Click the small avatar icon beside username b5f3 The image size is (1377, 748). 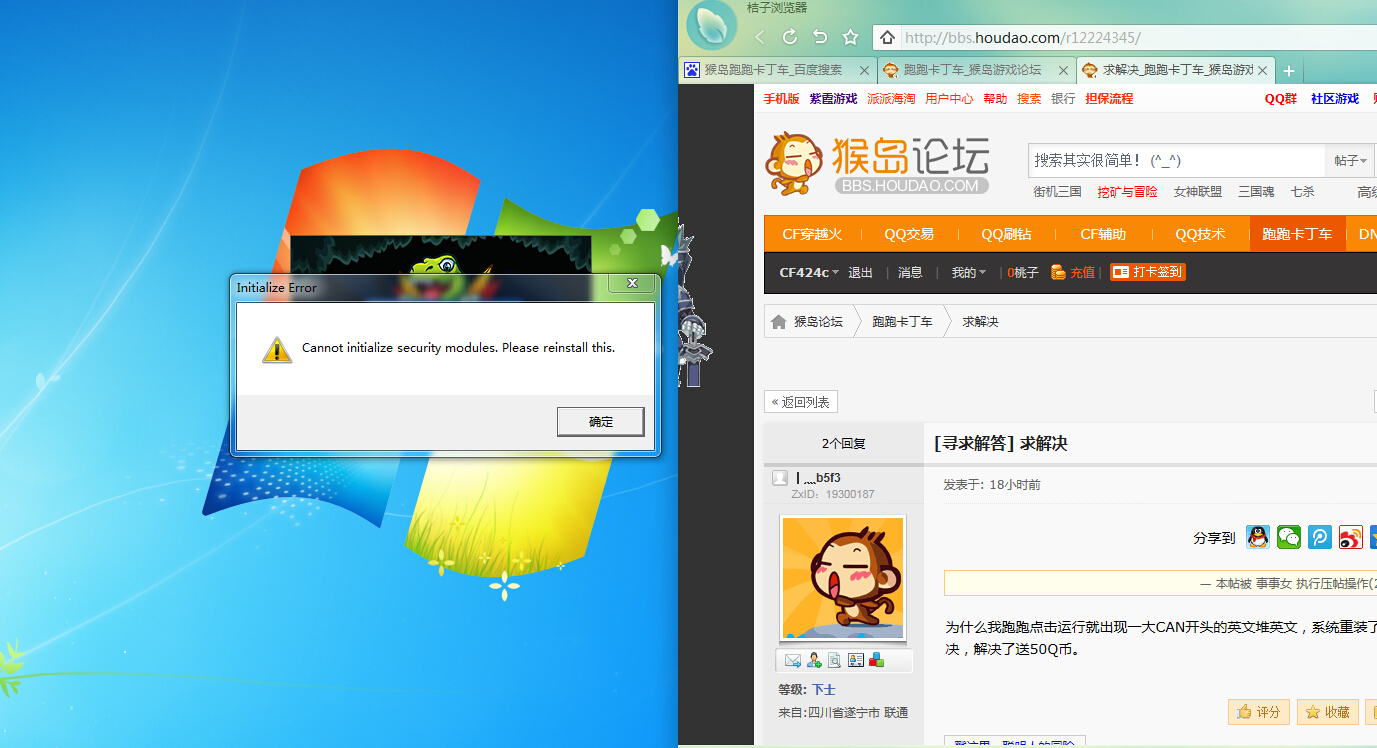pyautogui.click(x=780, y=479)
